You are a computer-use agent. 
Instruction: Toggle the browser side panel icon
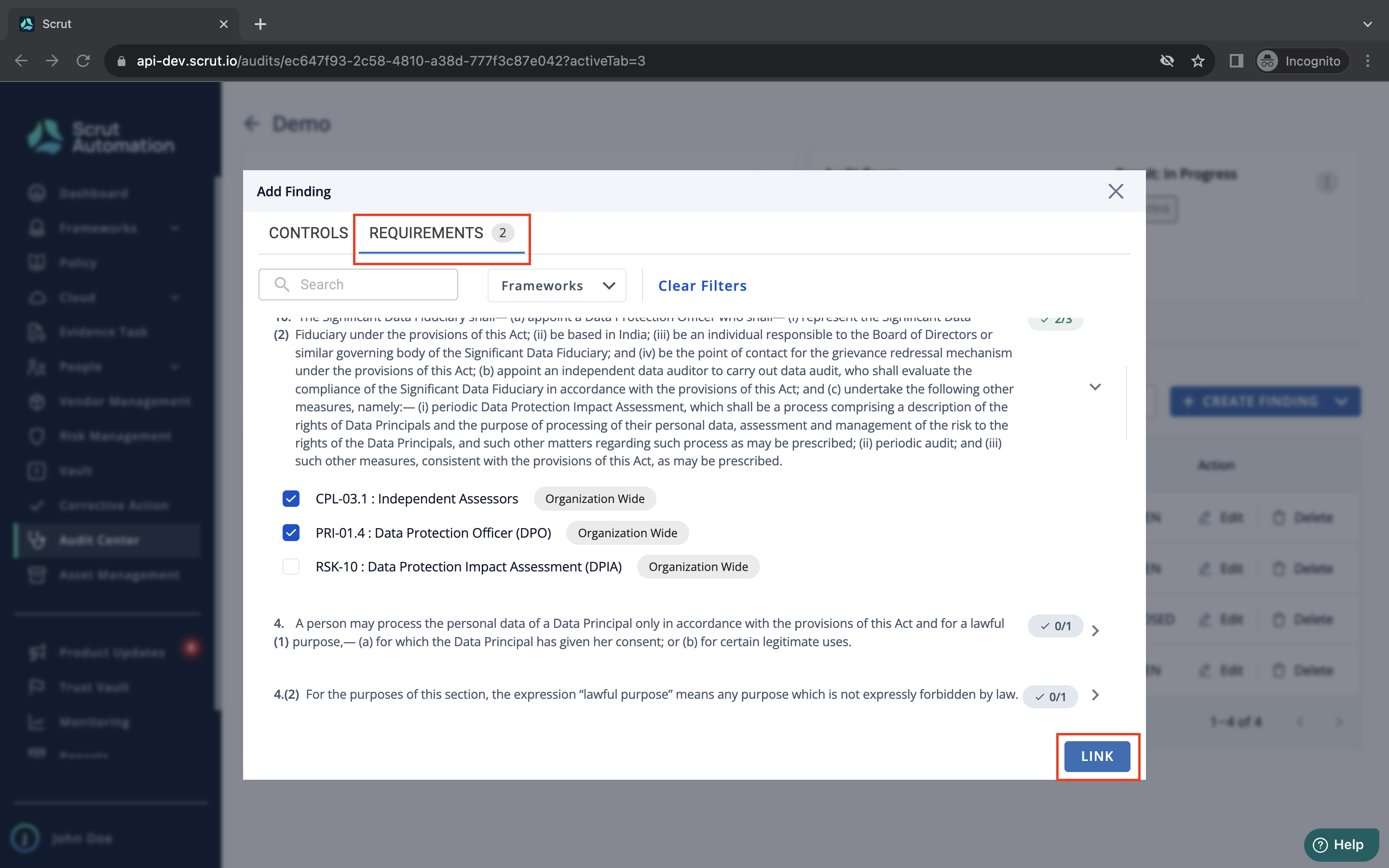[x=1236, y=61]
